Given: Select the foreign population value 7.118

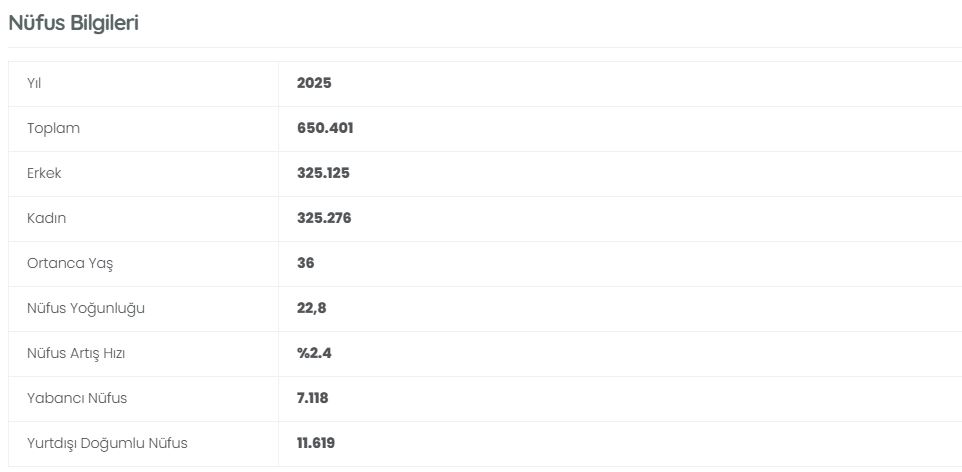Looking at the screenshot, I should [x=313, y=398].
